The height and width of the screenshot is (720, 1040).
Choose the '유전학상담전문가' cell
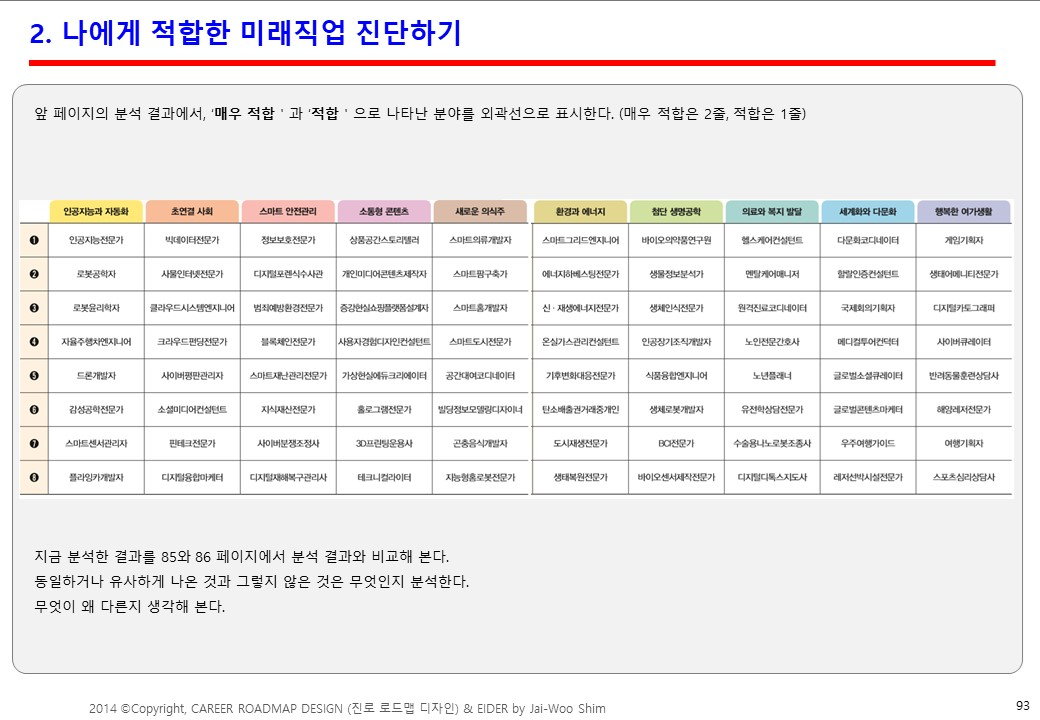pos(772,409)
